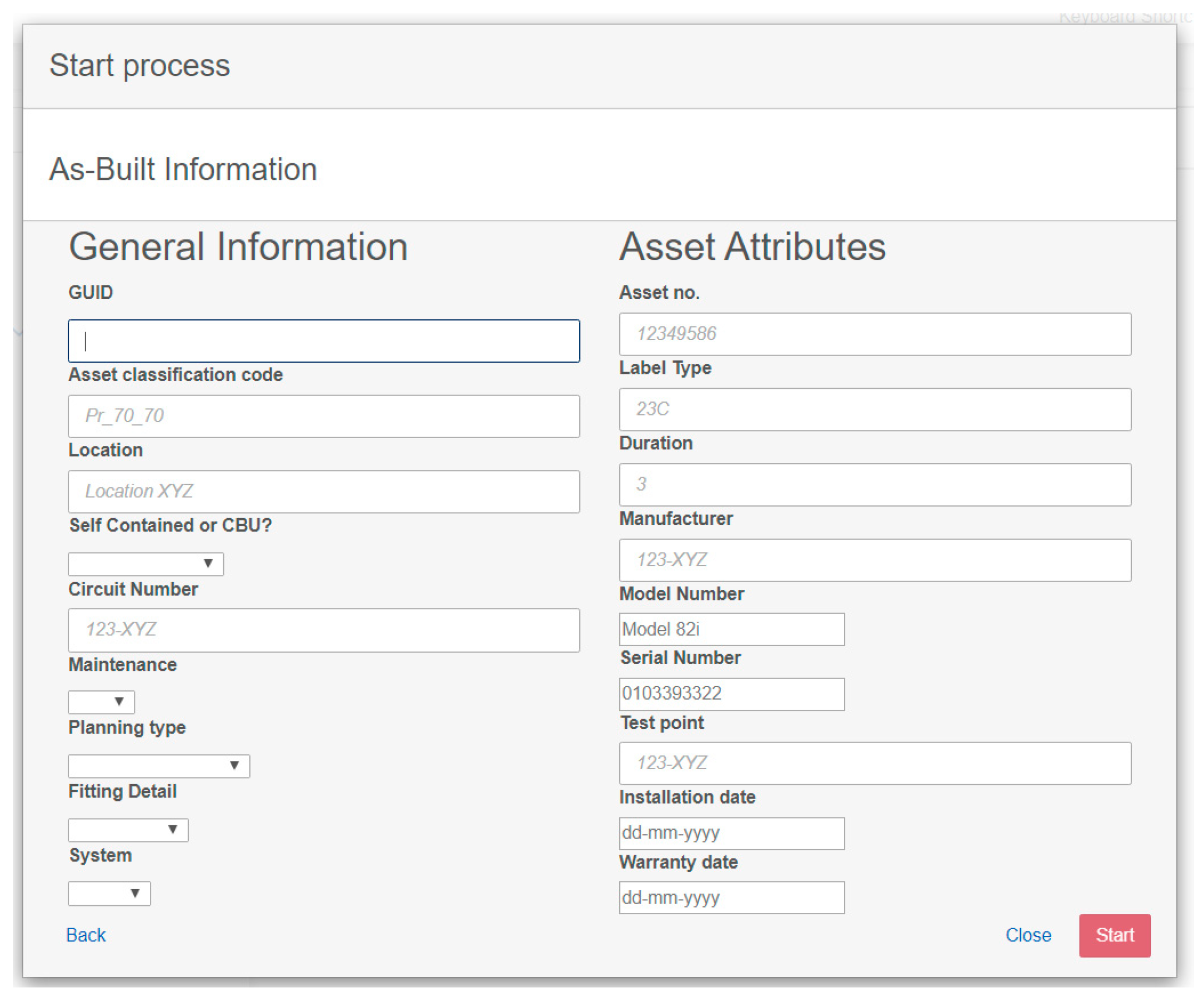Focus the Test point field
Screen dimensions: 1204x998
pyautogui.click(x=875, y=763)
